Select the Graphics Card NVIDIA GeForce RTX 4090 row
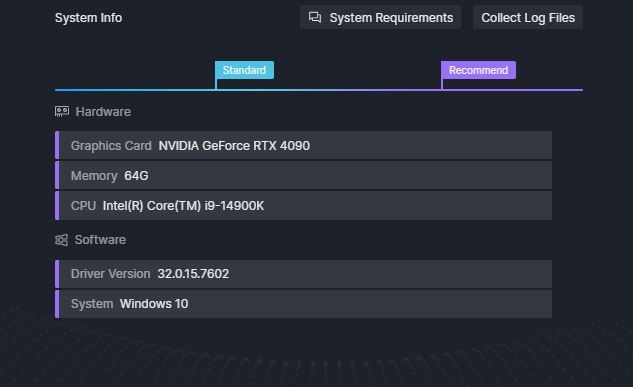The image size is (633, 387). 304,145
